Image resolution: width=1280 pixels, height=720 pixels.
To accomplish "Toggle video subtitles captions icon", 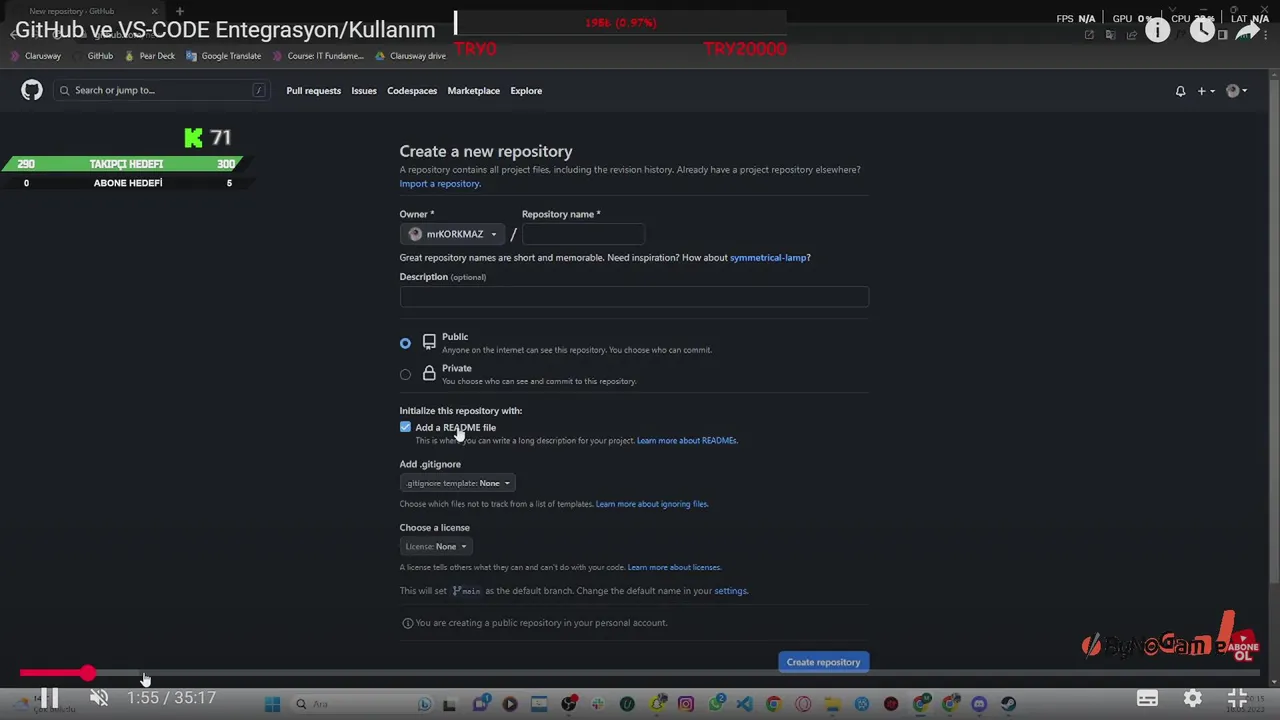I will tap(1147, 698).
